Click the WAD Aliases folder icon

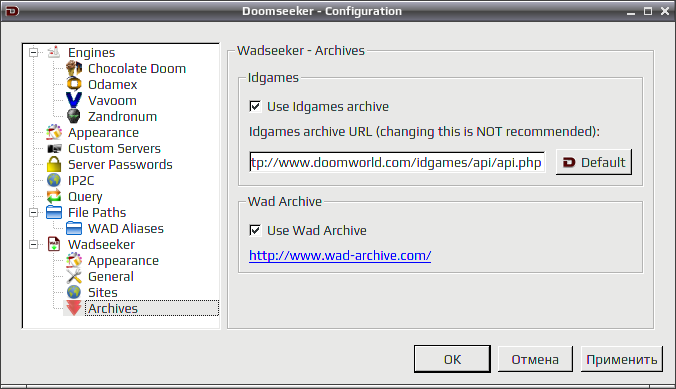(x=74, y=228)
